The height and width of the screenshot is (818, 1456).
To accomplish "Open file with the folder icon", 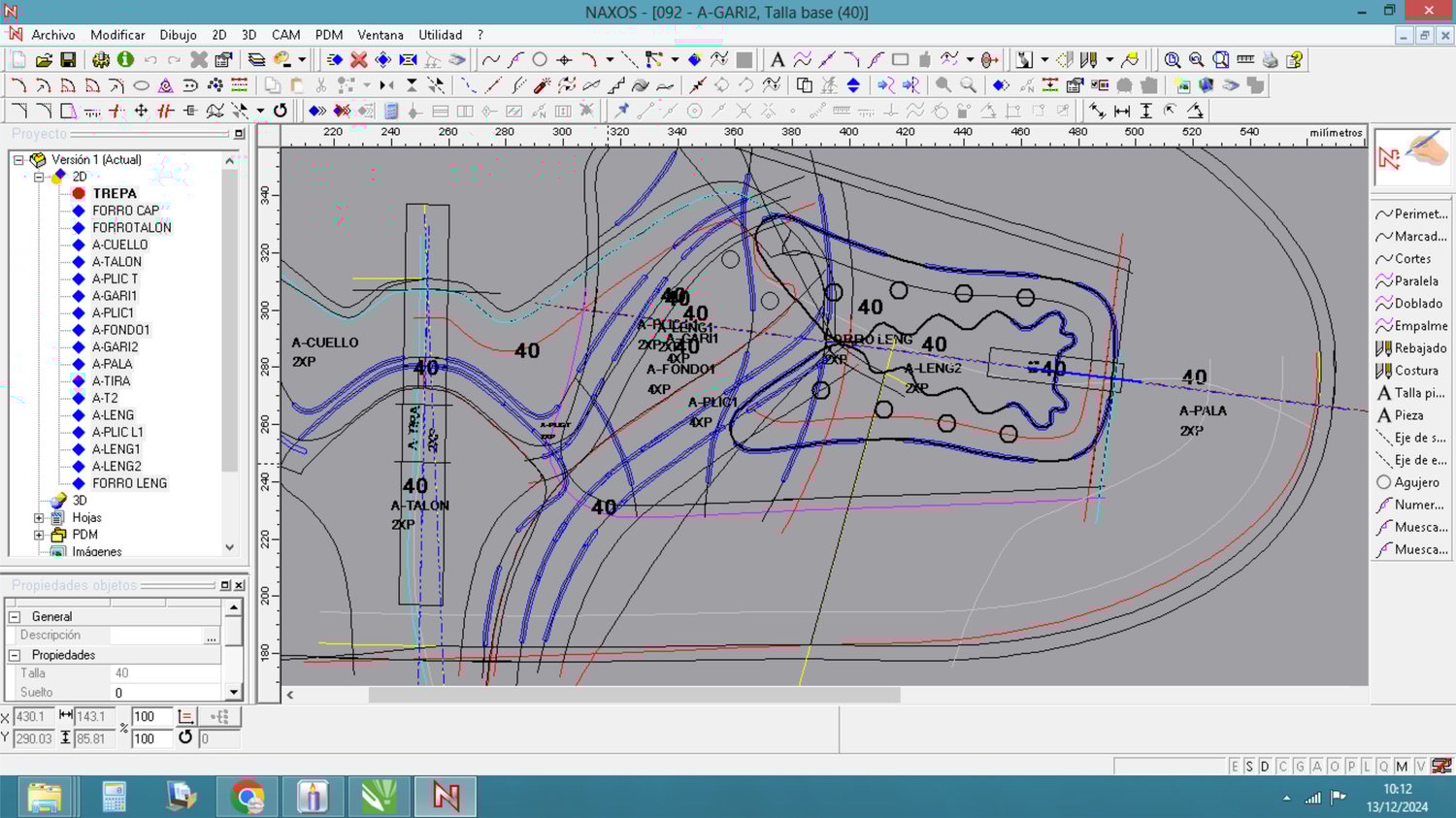I will tap(44, 60).
